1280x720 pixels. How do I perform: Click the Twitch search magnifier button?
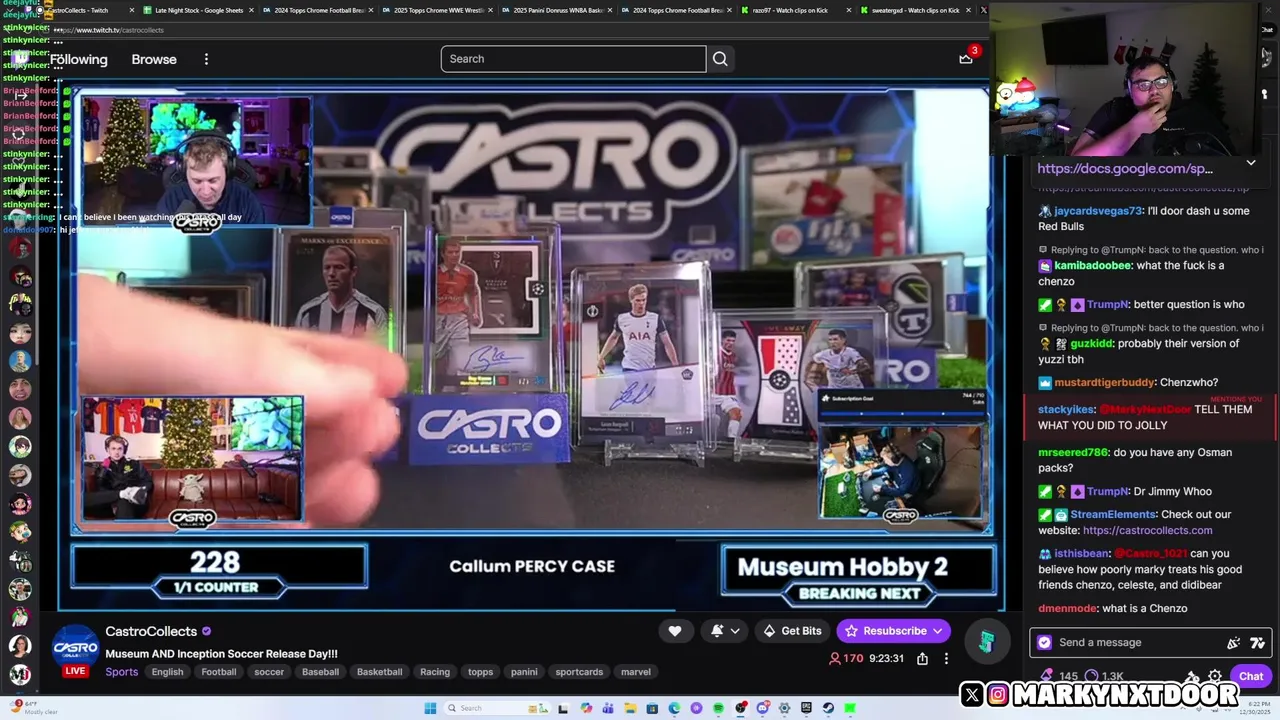point(720,59)
